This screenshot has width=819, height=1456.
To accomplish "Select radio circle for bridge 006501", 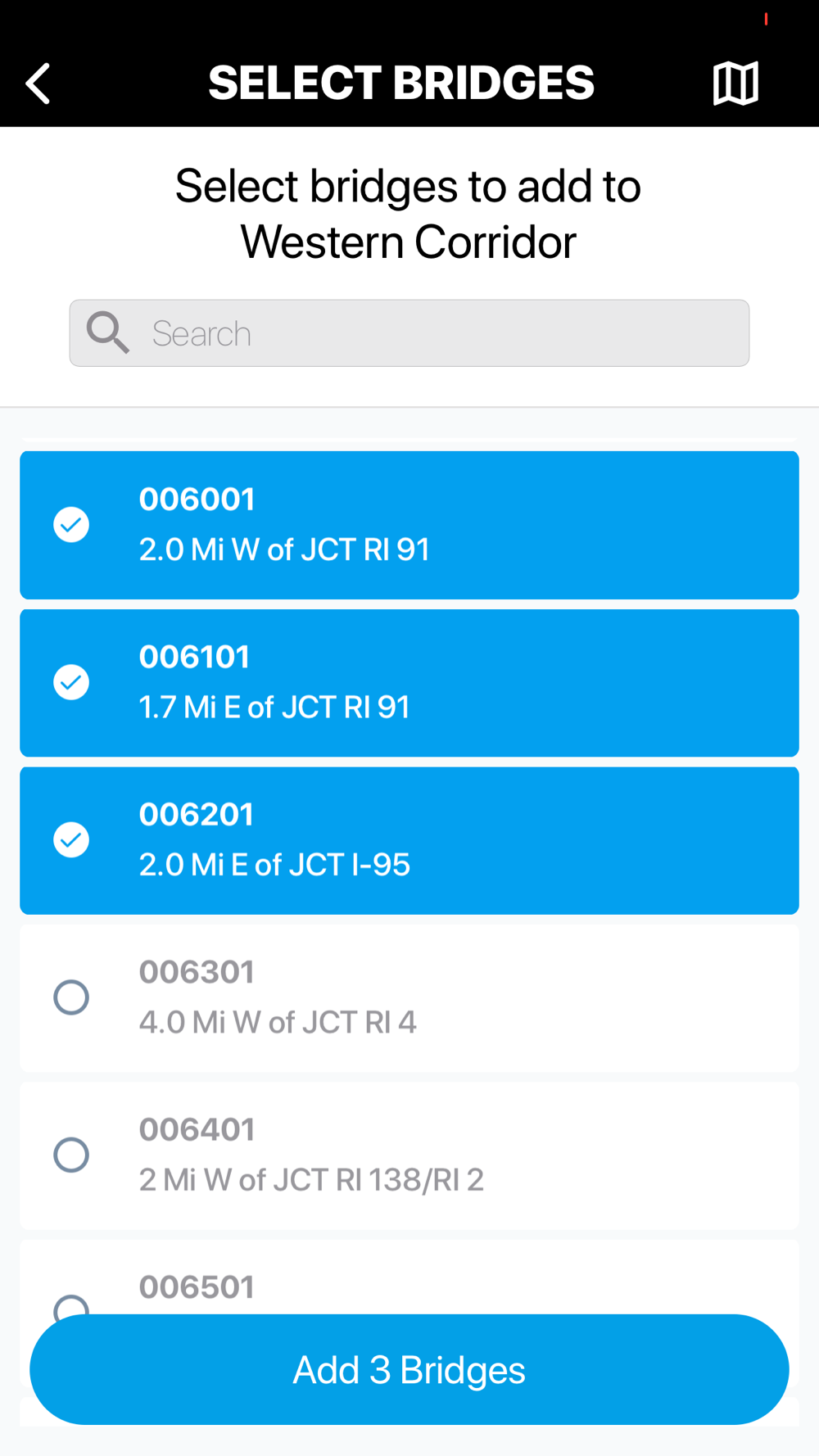I will (x=71, y=1305).
